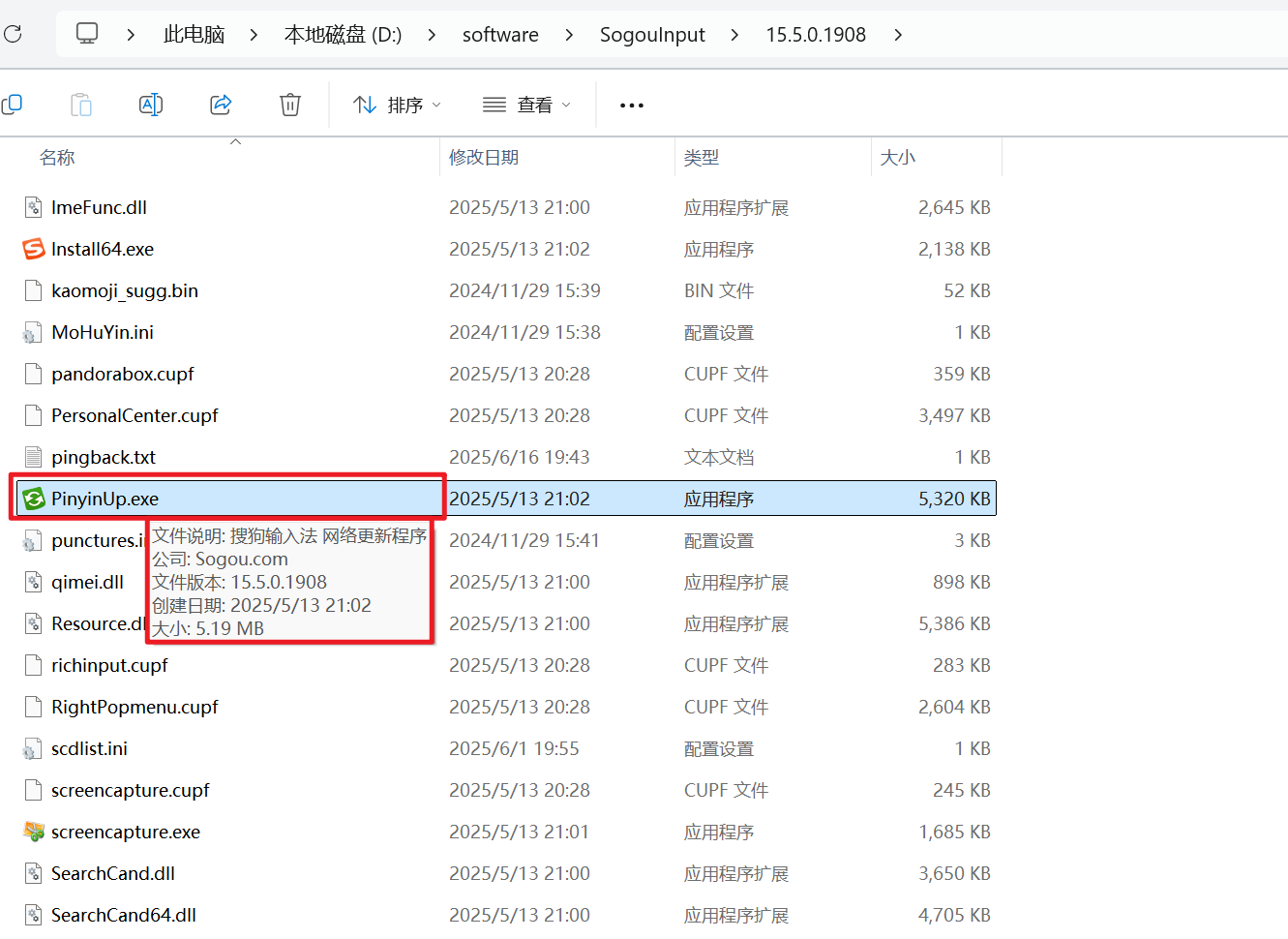Rename the selected file using toolbar icon
This screenshot has width=1288, height=939.
[151, 105]
